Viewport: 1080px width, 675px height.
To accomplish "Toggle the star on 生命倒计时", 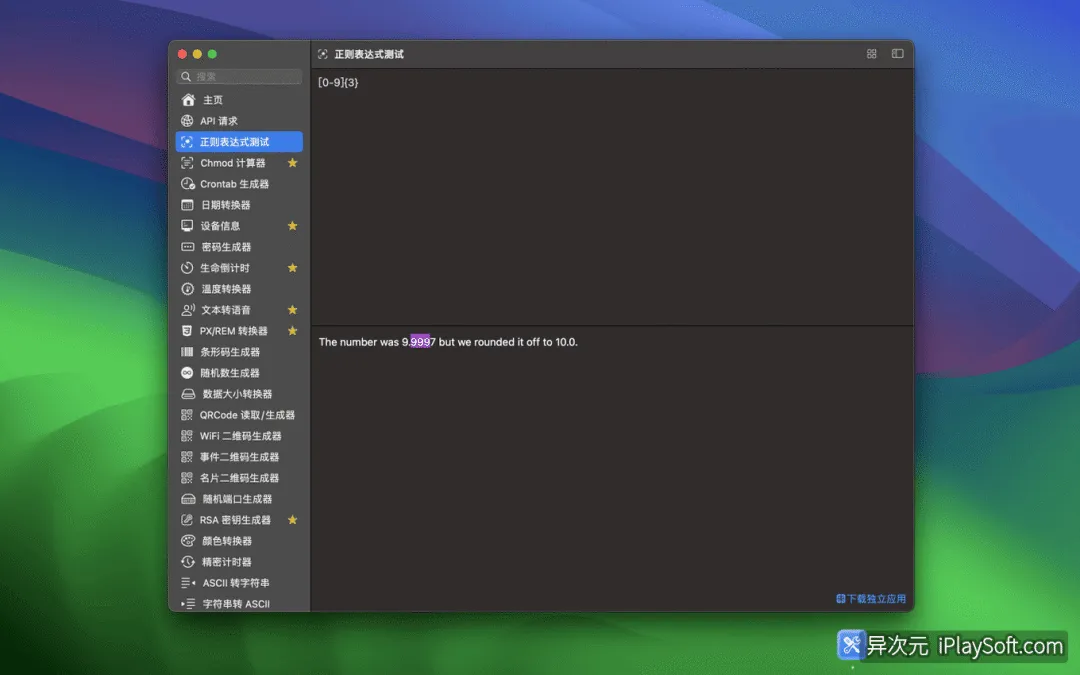I will pos(293,268).
